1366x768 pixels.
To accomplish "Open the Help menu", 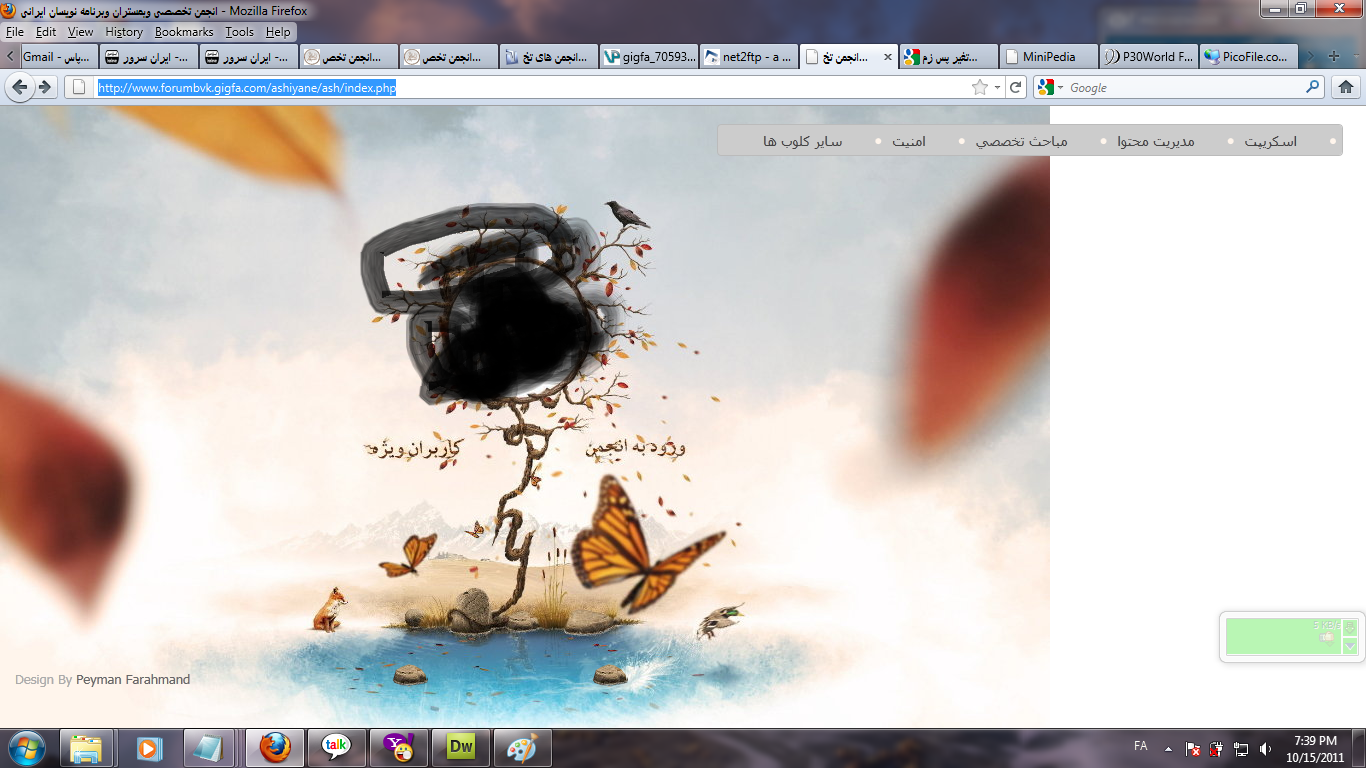I will click(x=278, y=32).
